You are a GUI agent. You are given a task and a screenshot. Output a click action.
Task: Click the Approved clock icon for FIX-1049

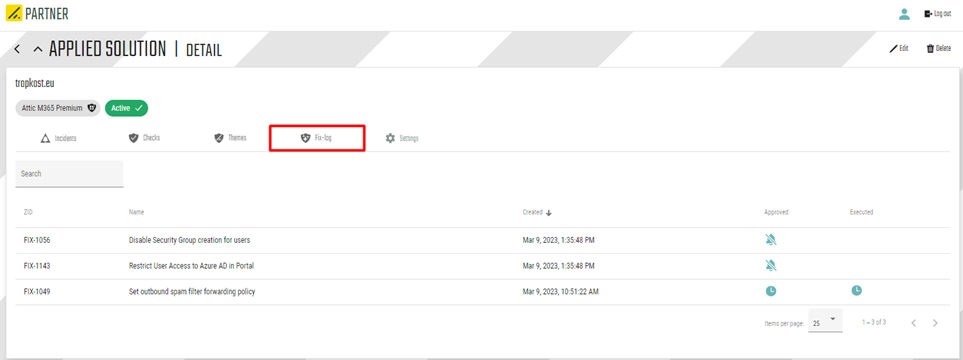click(771, 291)
